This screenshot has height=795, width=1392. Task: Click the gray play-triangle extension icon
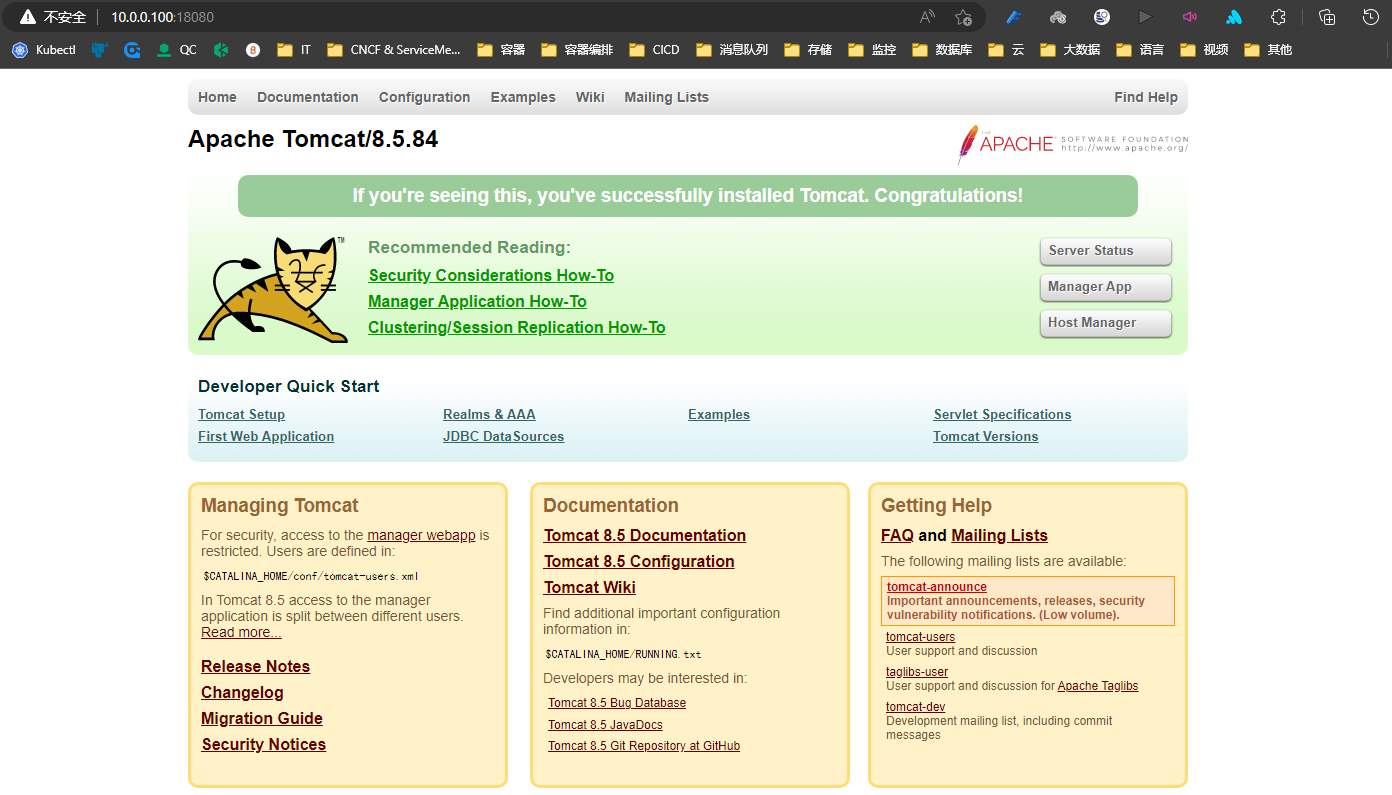pyautogui.click(x=1146, y=17)
